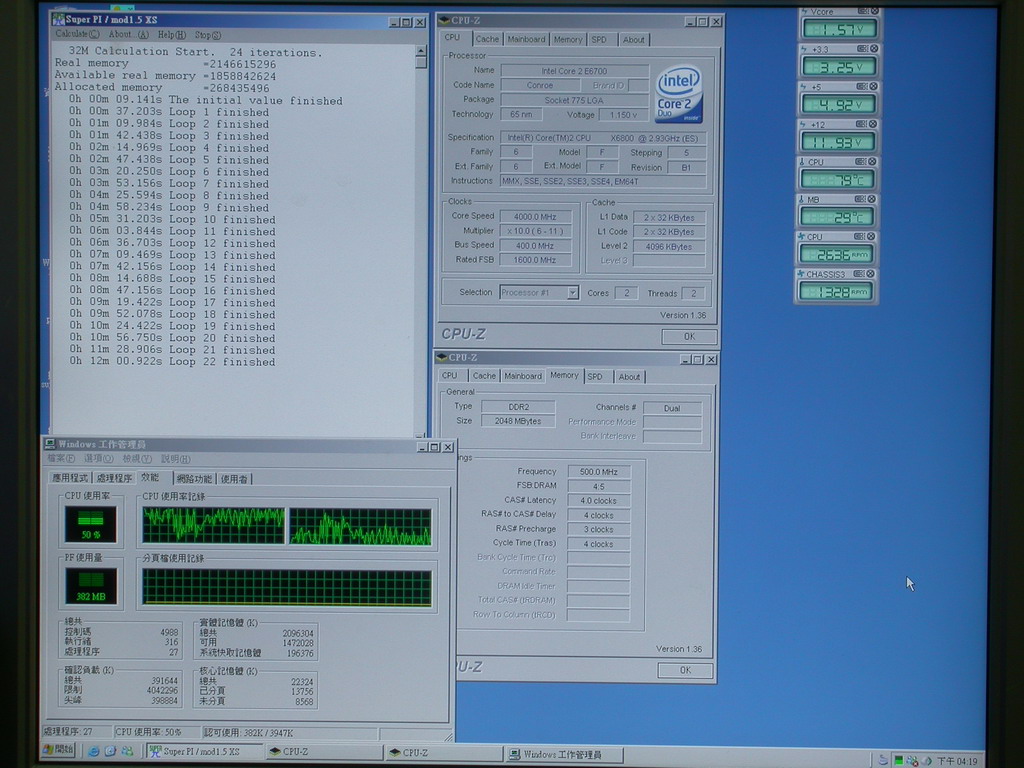Click the Bus Speed 400.0 MHz value
This screenshot has height=768, width=1024.
pos(536,246)
